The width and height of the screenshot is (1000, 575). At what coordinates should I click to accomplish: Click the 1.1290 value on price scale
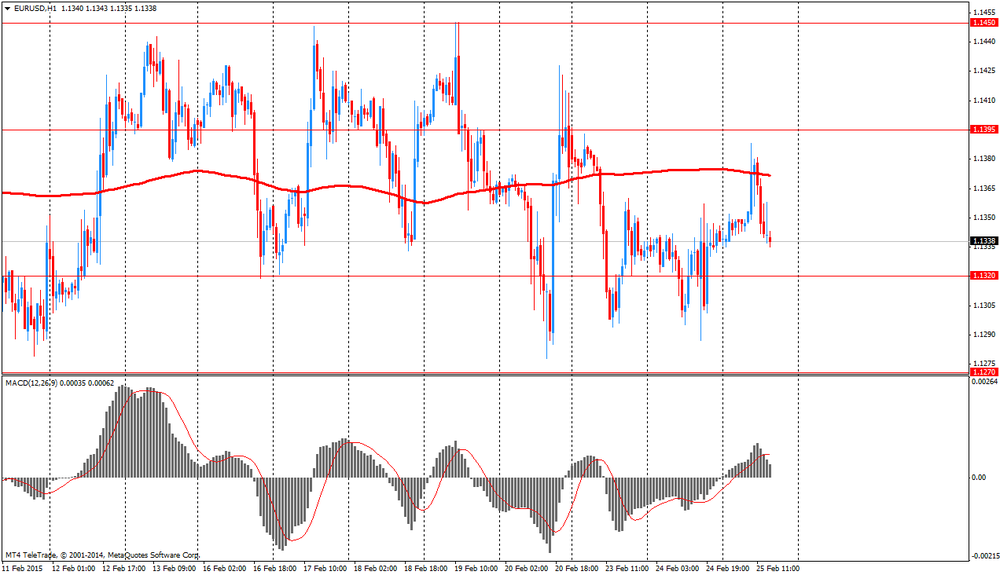(x=984, y=335)
